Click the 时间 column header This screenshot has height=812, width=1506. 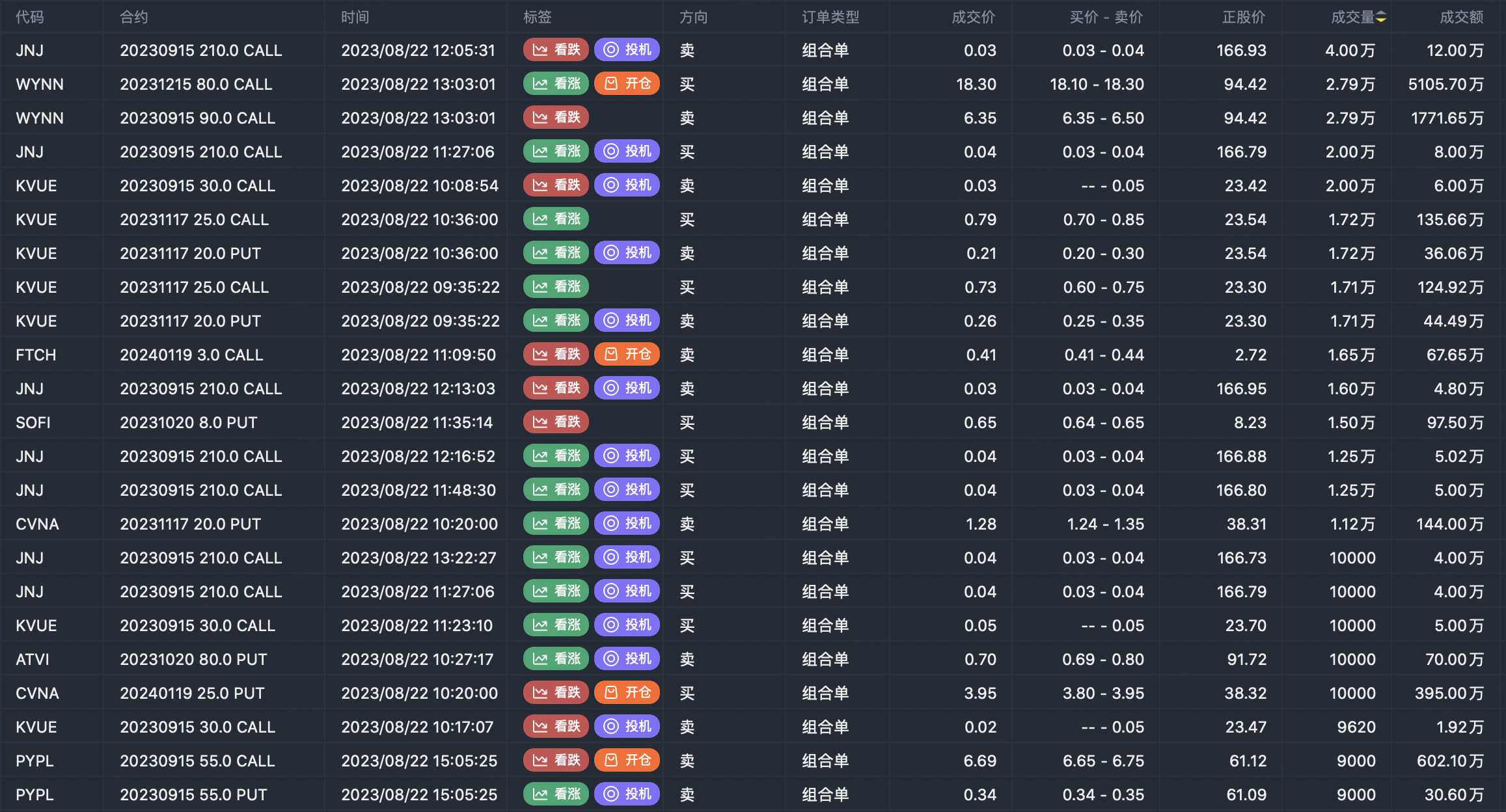pos(355,18)
